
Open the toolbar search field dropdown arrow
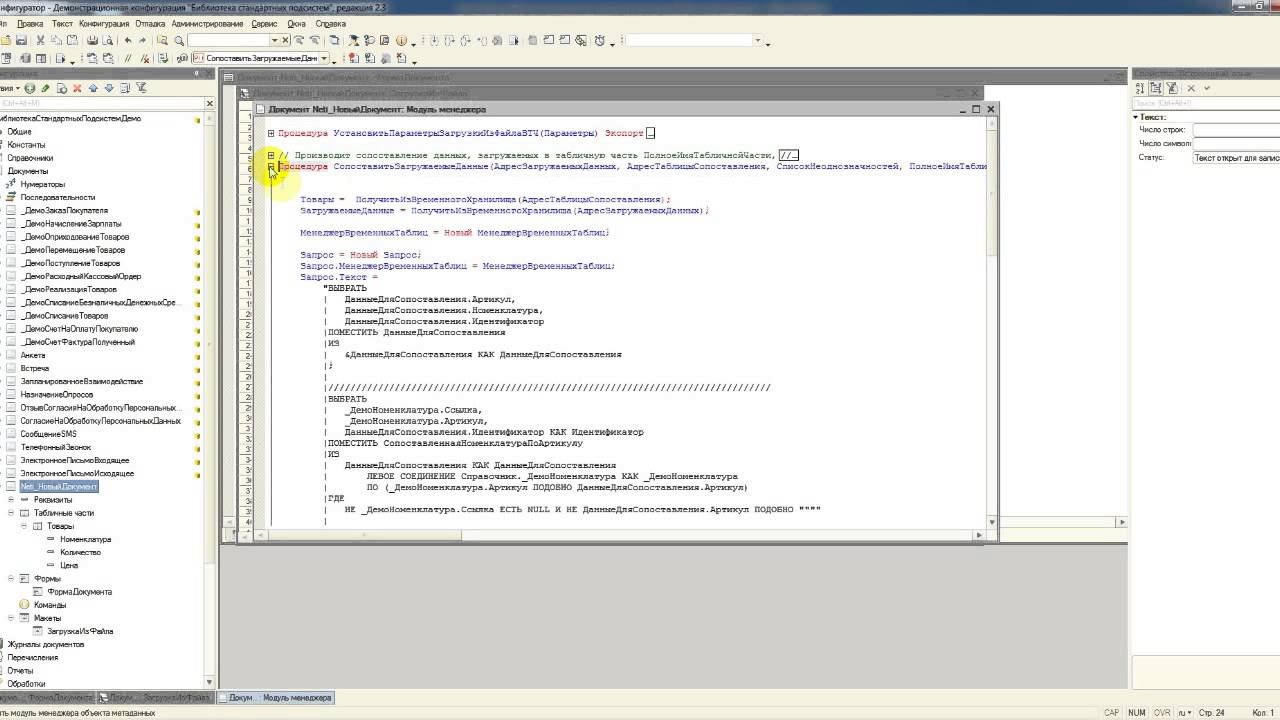pyautogui.click(x=274, y=41)
